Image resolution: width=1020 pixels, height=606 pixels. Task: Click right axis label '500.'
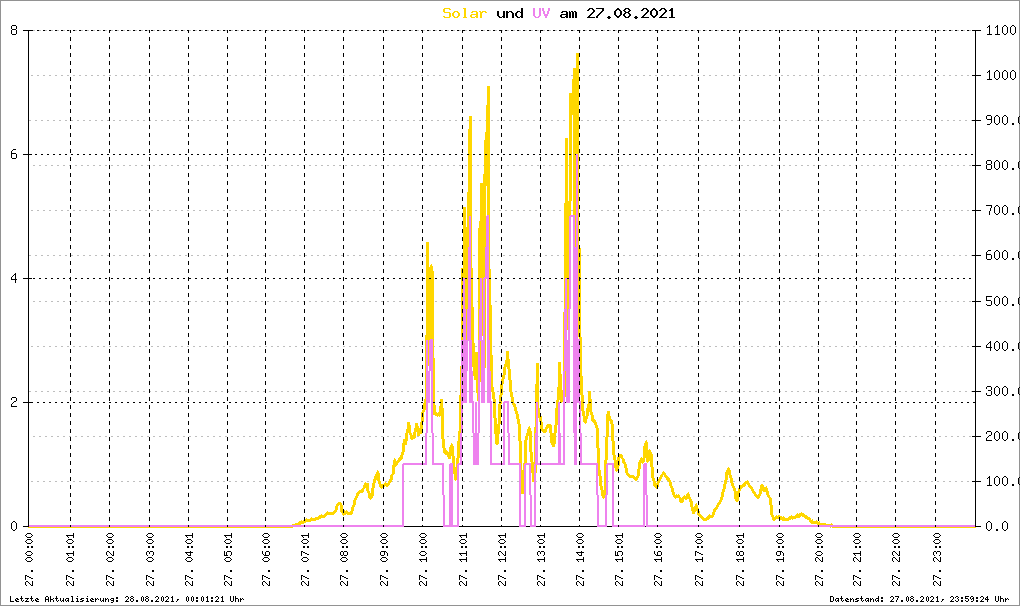coord(1001,301)
